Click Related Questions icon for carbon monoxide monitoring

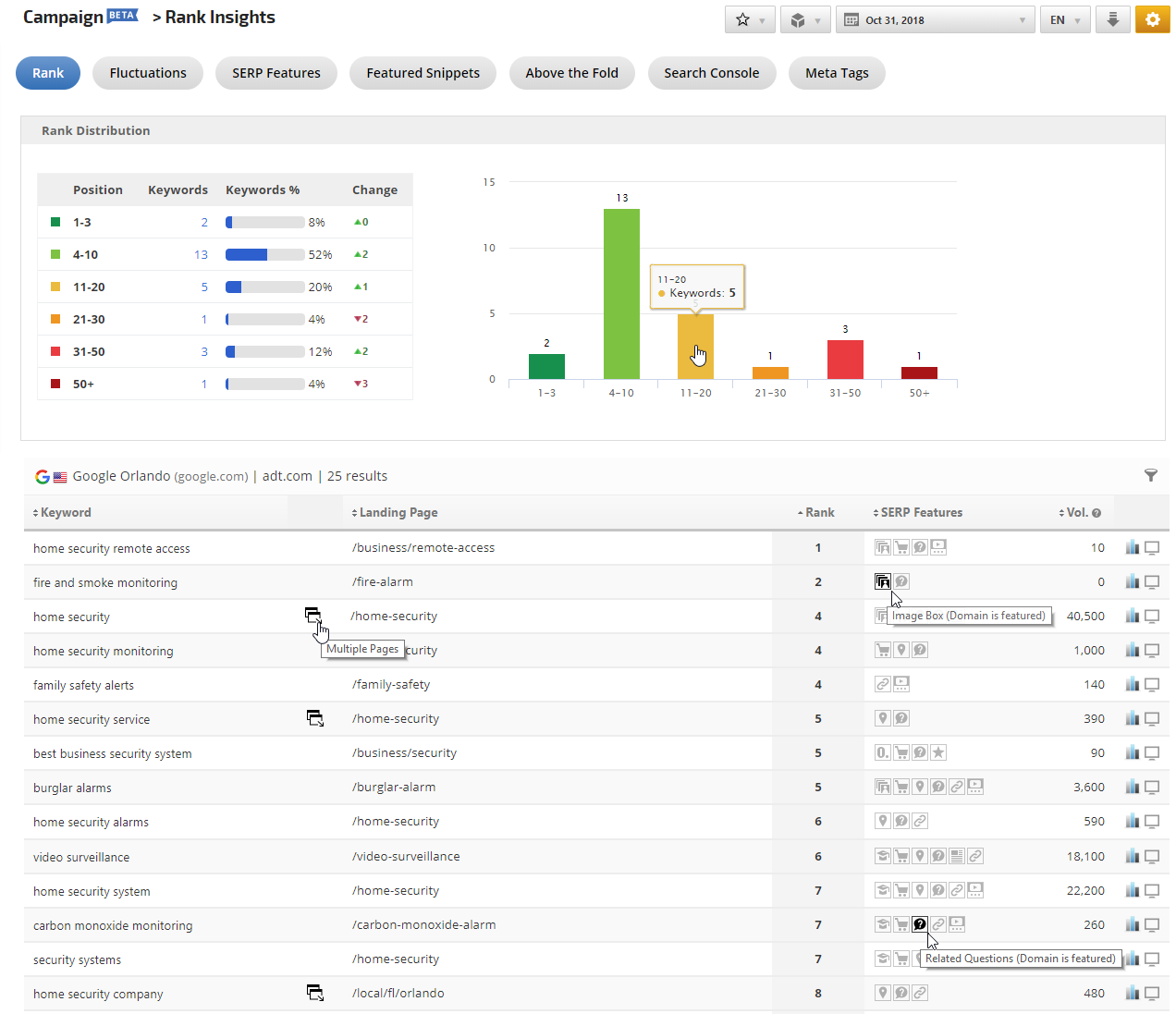919,924
